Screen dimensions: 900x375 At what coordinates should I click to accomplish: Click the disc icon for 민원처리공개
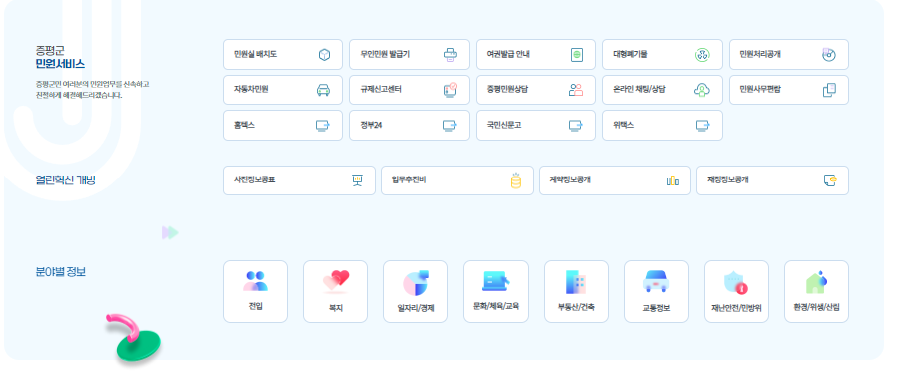829,55
